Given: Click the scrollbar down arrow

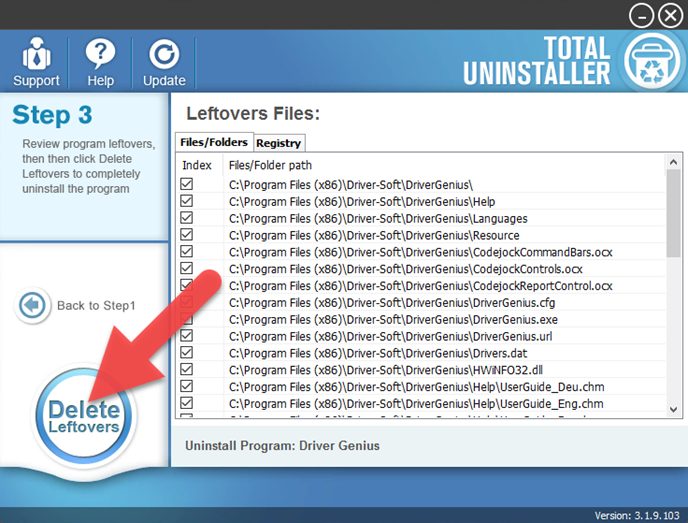Looking at the screenshot, I should coord(674,410).
